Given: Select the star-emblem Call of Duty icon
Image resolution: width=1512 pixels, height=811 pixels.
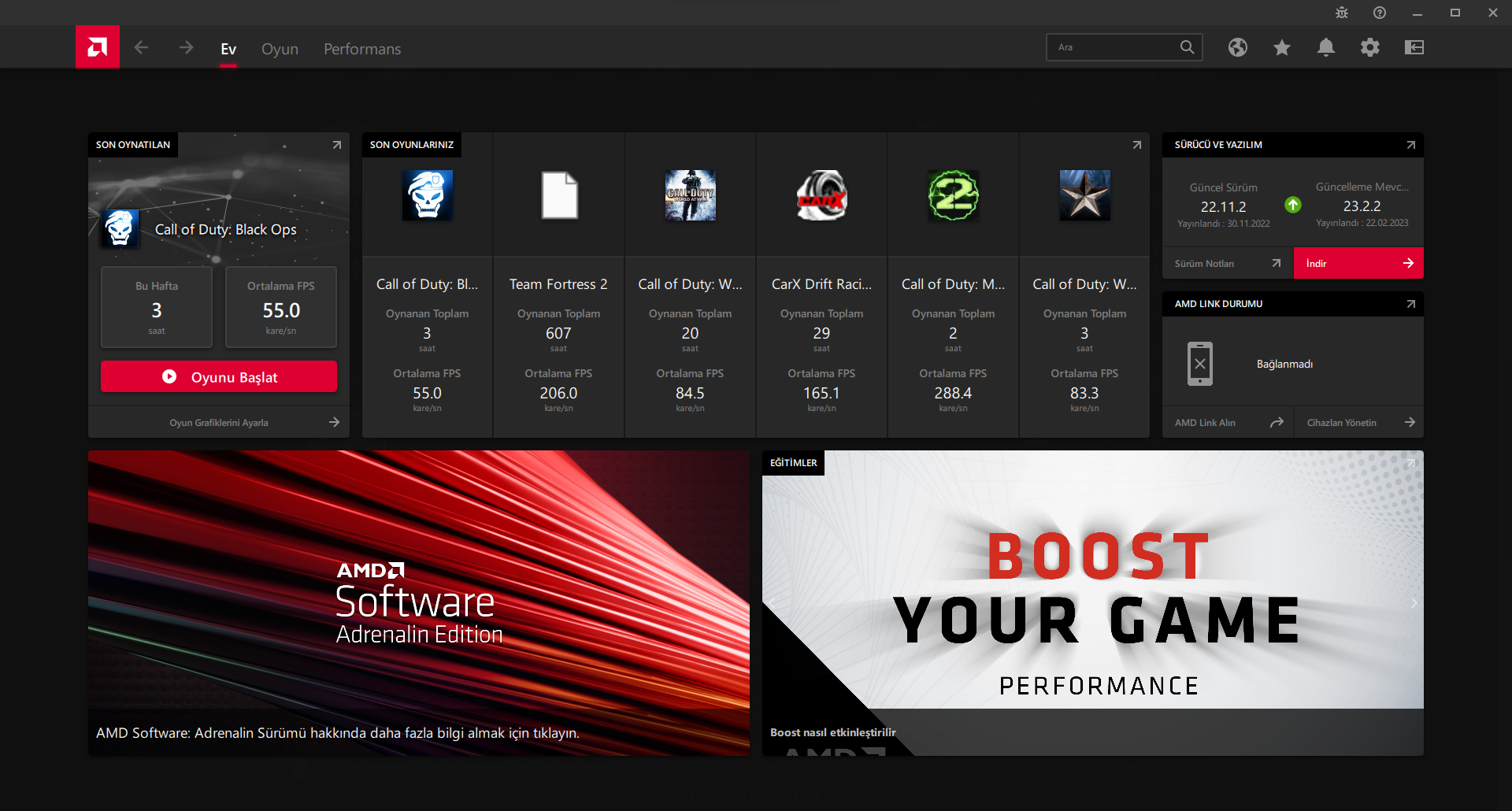Looking at the screenshot, I should coord(1085,195).
